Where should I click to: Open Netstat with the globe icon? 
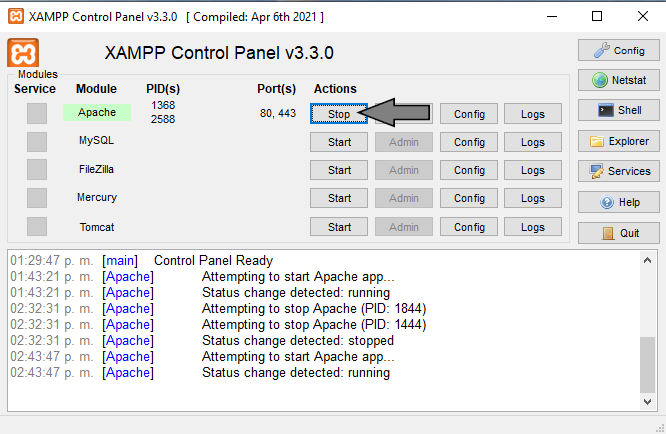point(618,80)
